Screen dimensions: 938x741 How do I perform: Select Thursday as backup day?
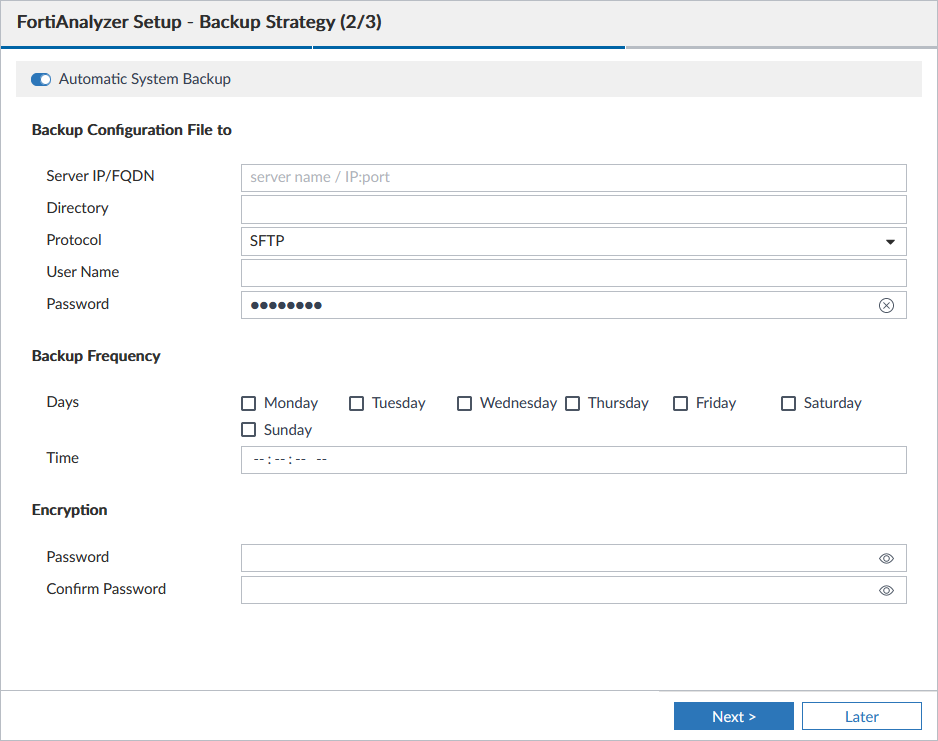tap(573, 404)
